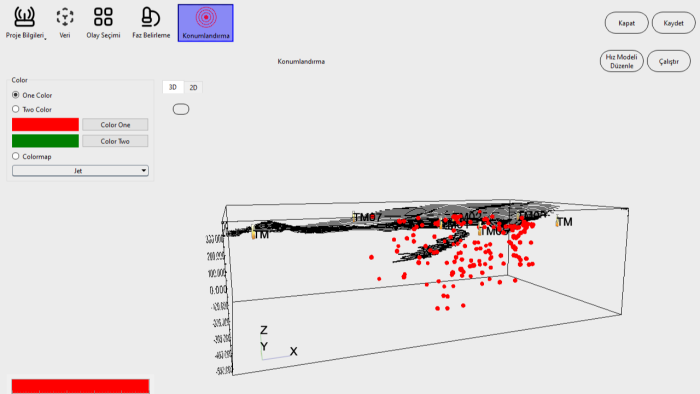Open Hız Modeli Düzenle
The image size is (700, 394).
point(621,61)
